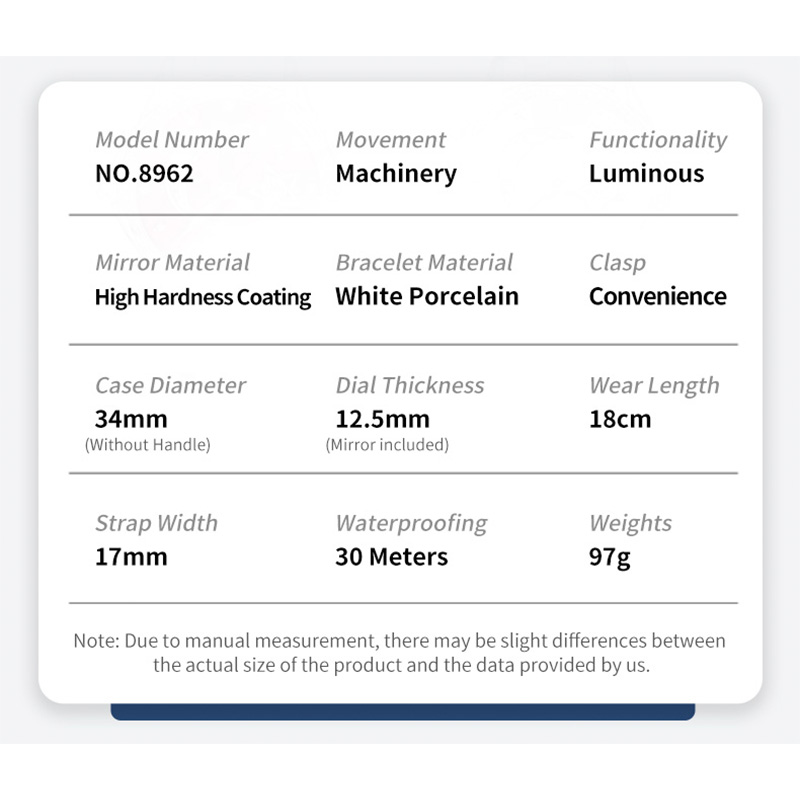
Task: Click the Movement heading
Action: (x=391, y=140)
